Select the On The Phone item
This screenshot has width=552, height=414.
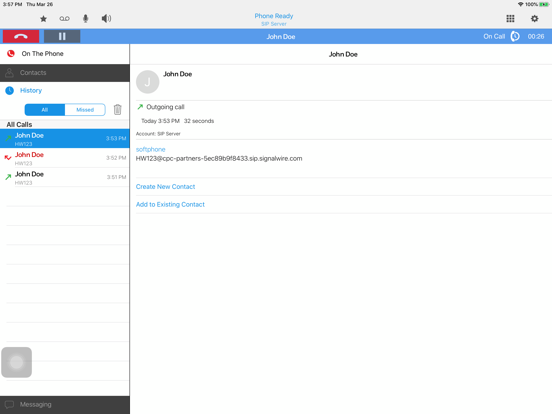[65, 54]
